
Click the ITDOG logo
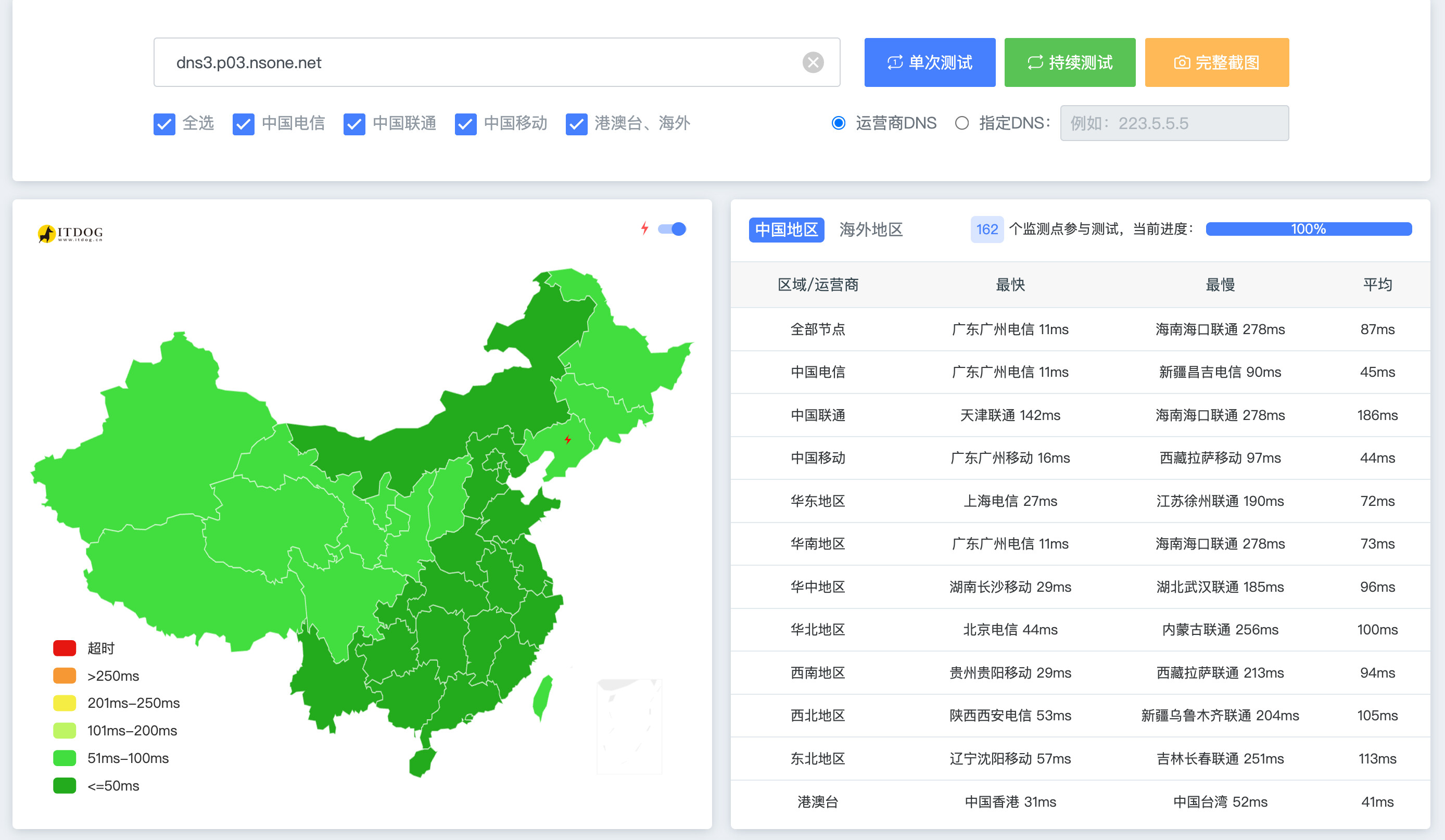click(x=70, y=233)
